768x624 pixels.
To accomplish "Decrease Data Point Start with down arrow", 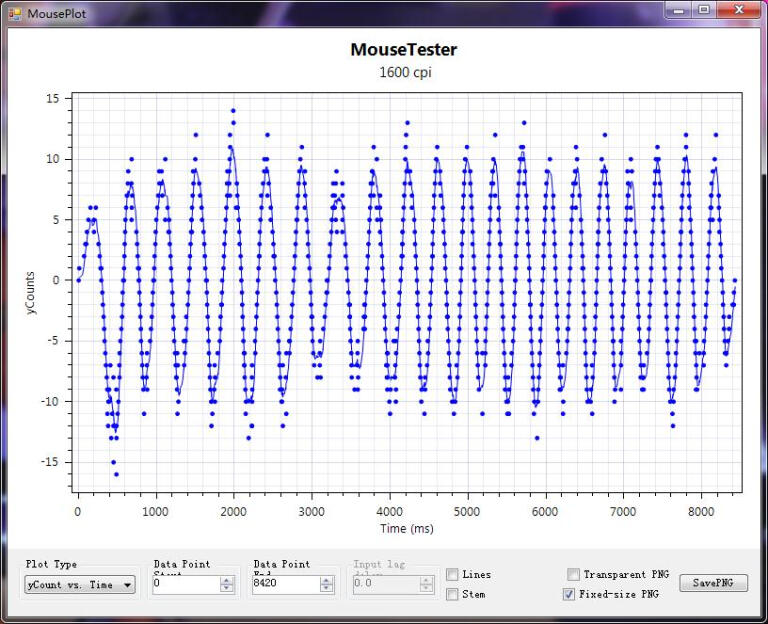I will tap(227, 589).
